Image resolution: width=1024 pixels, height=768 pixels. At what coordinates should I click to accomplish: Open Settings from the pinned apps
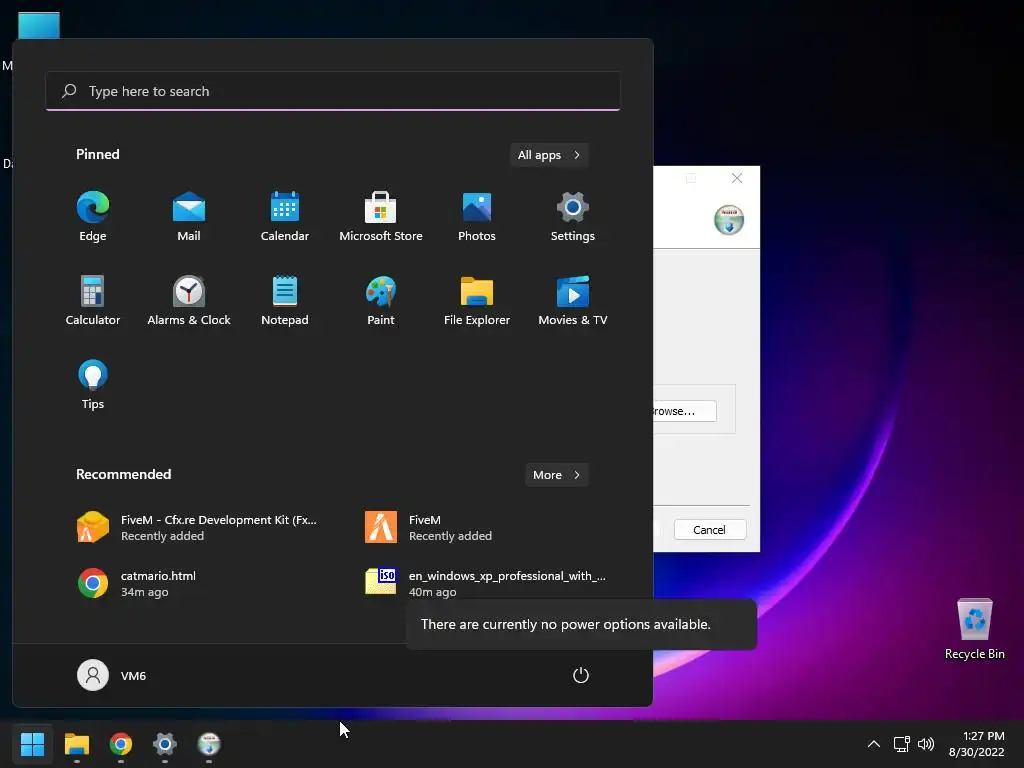573,216
